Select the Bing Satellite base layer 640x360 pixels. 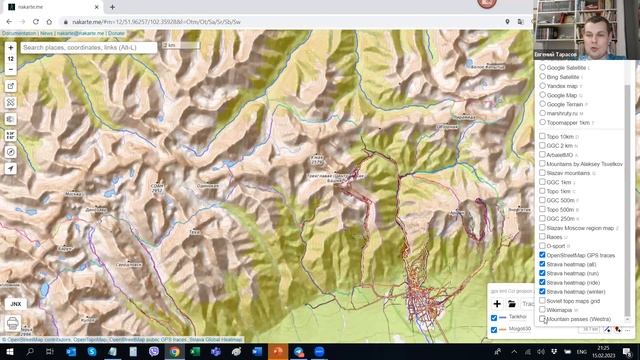tap(542, 77)
